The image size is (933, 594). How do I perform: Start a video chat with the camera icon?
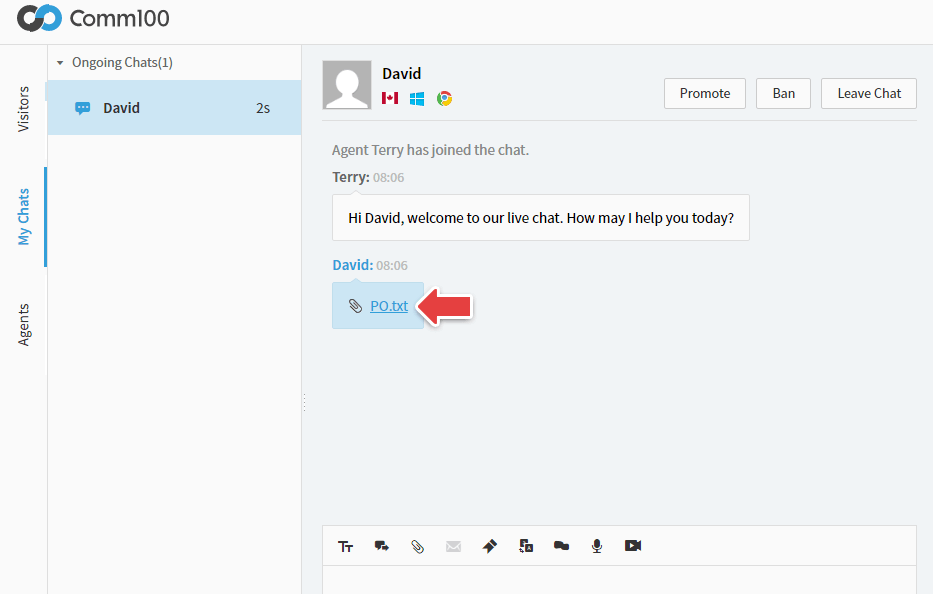pyautogui.click(x=632, y=546)
